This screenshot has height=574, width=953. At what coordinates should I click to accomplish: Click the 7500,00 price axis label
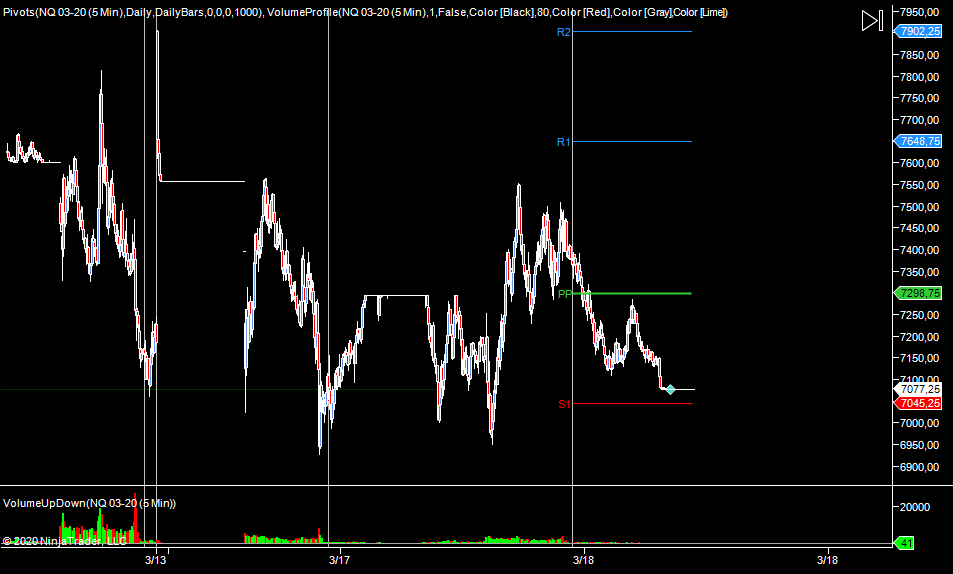coord(920,207)
